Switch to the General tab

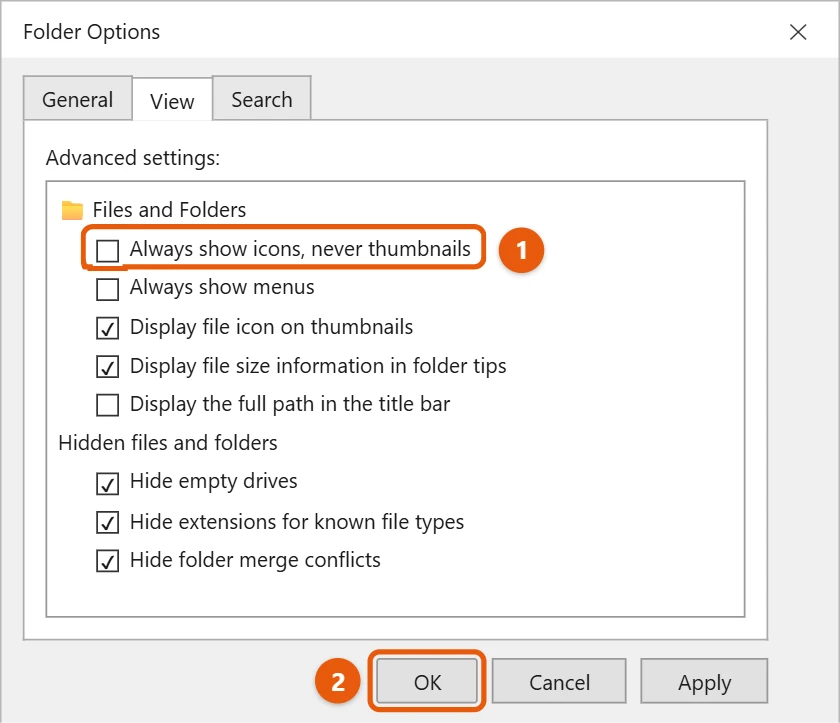[78, 99]
